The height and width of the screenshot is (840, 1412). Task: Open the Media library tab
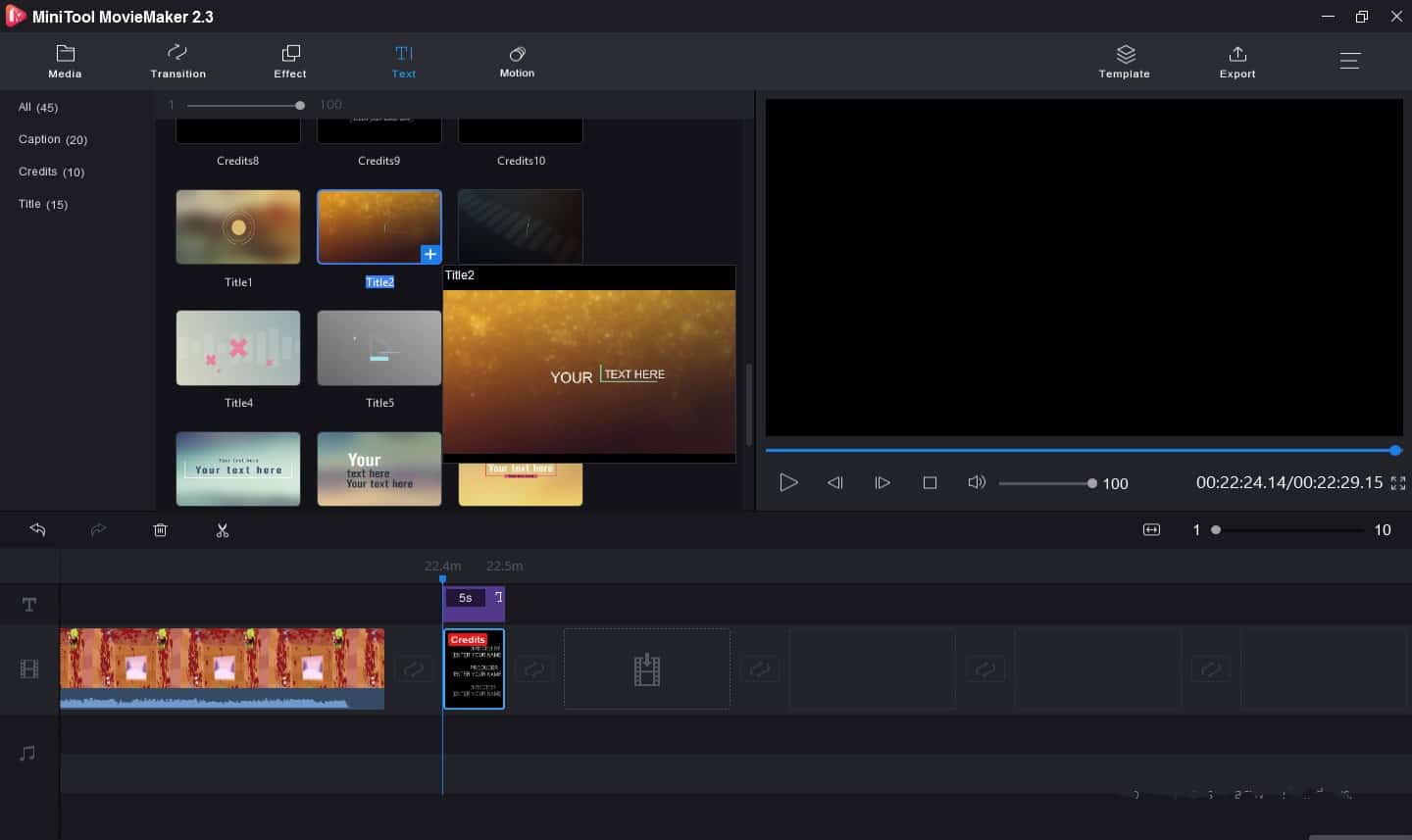(x=65, y=61)
